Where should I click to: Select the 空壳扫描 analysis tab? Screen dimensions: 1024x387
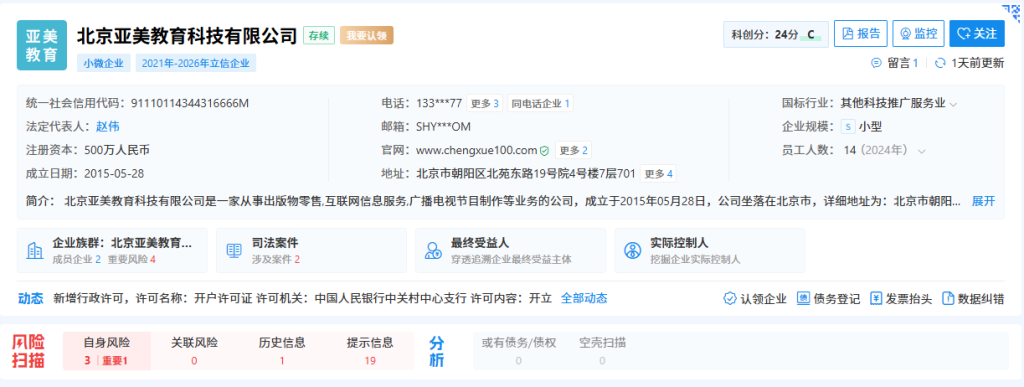click(602, 351)
